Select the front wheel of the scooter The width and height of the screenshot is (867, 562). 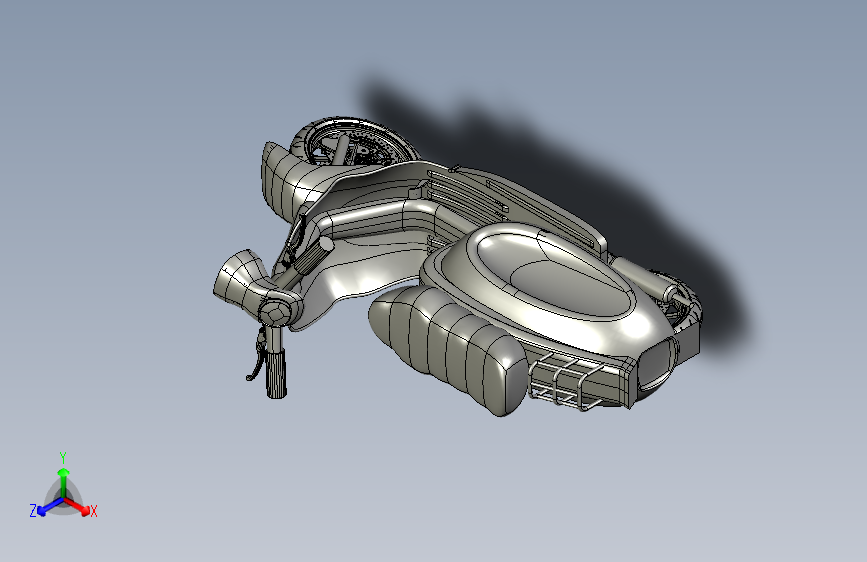coord(354,143)
